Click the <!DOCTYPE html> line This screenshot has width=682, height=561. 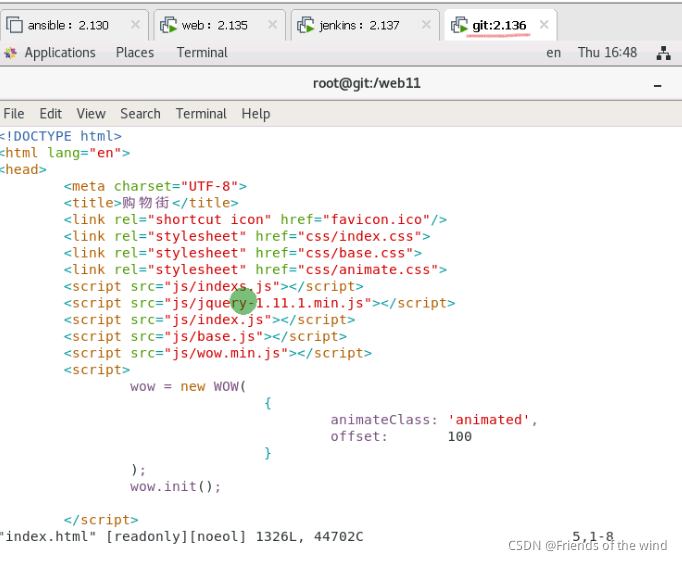[60, 136]
